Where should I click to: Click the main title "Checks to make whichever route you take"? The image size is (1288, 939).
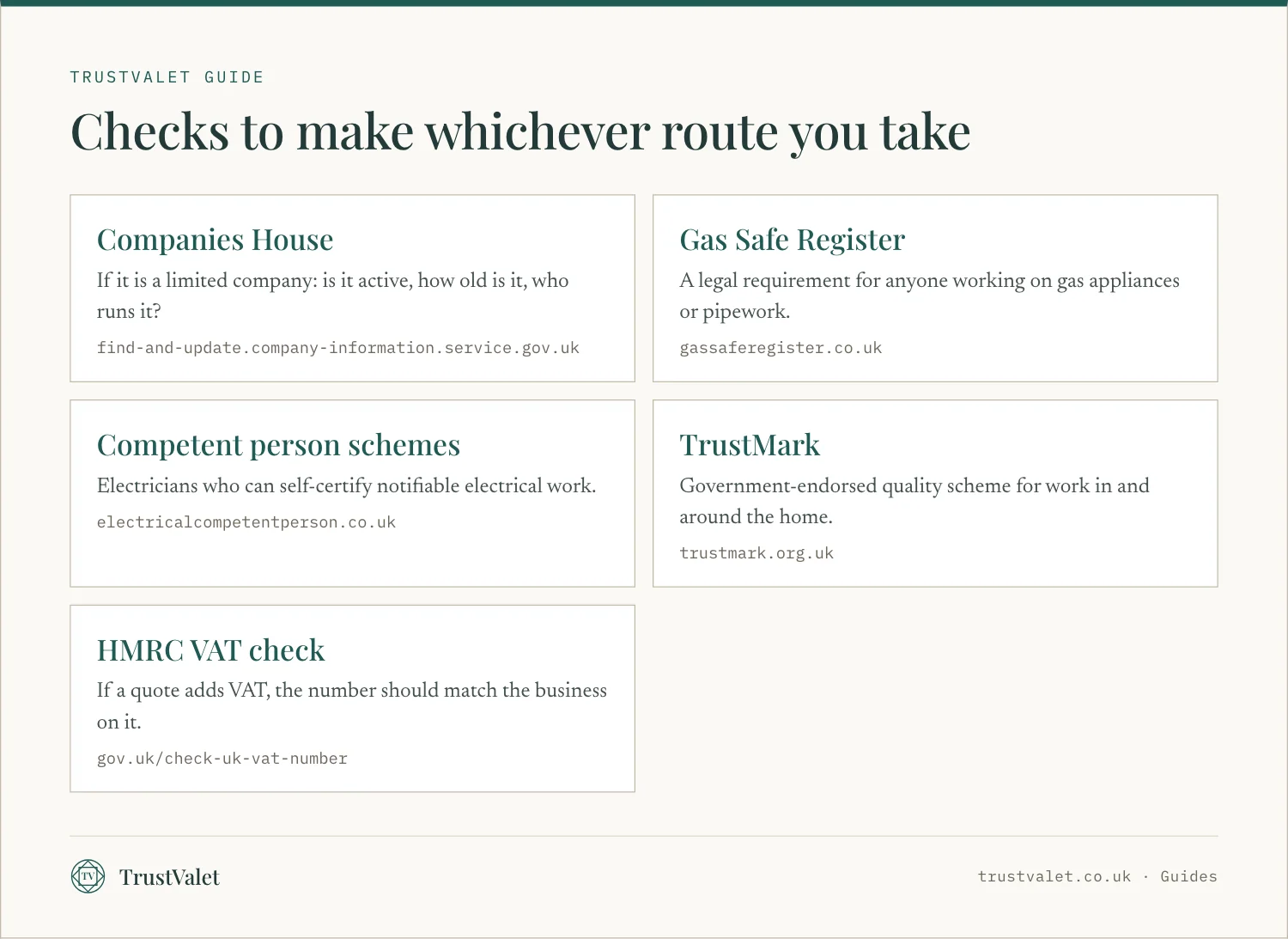coord(520,132)
